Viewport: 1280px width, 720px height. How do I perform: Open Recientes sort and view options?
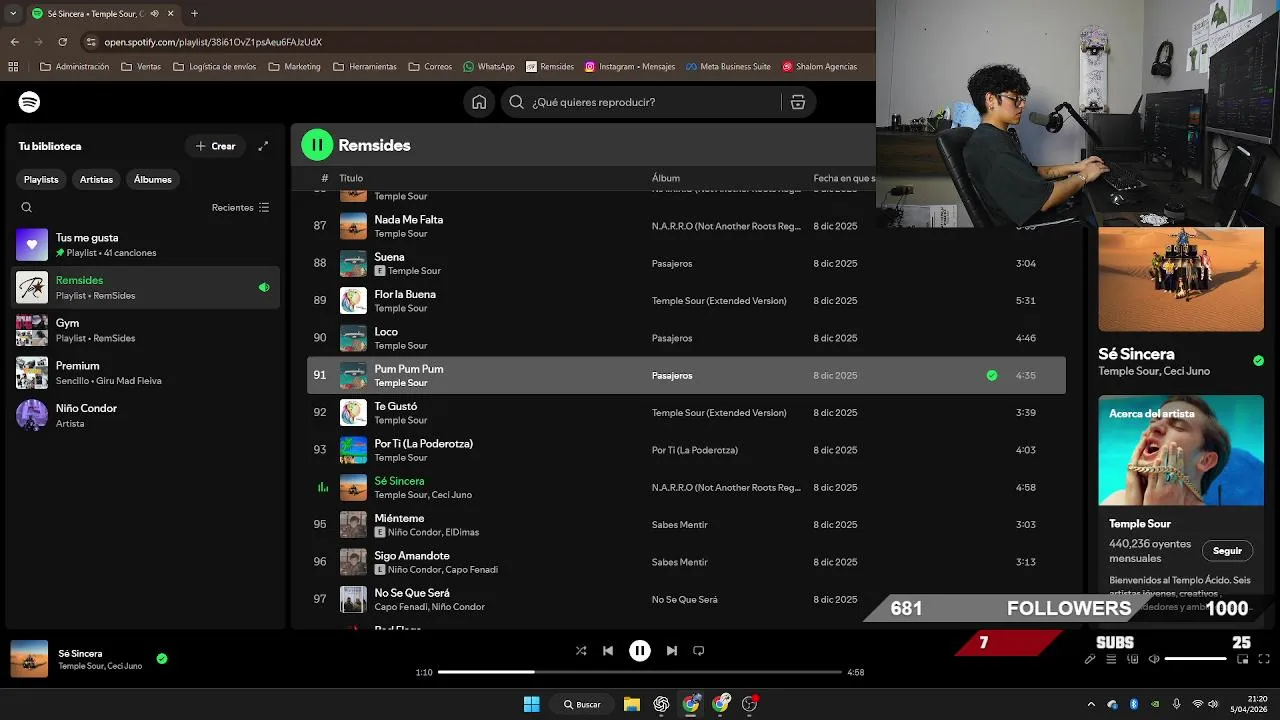(x=240, y=208)
